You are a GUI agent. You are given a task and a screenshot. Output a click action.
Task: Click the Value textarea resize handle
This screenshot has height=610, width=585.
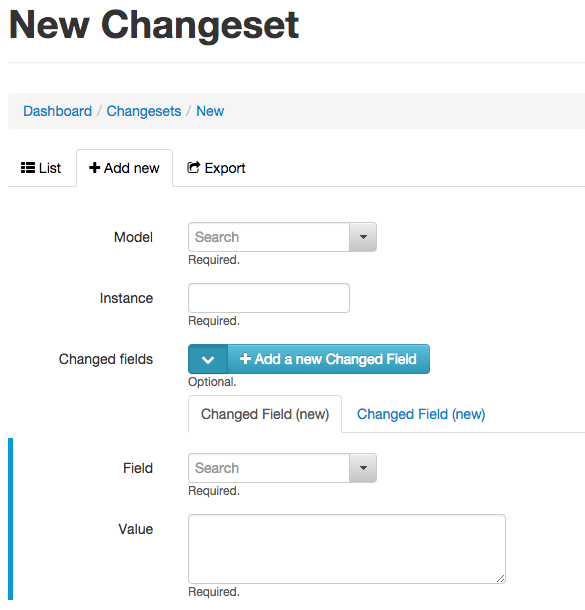[x=501, y=579]
